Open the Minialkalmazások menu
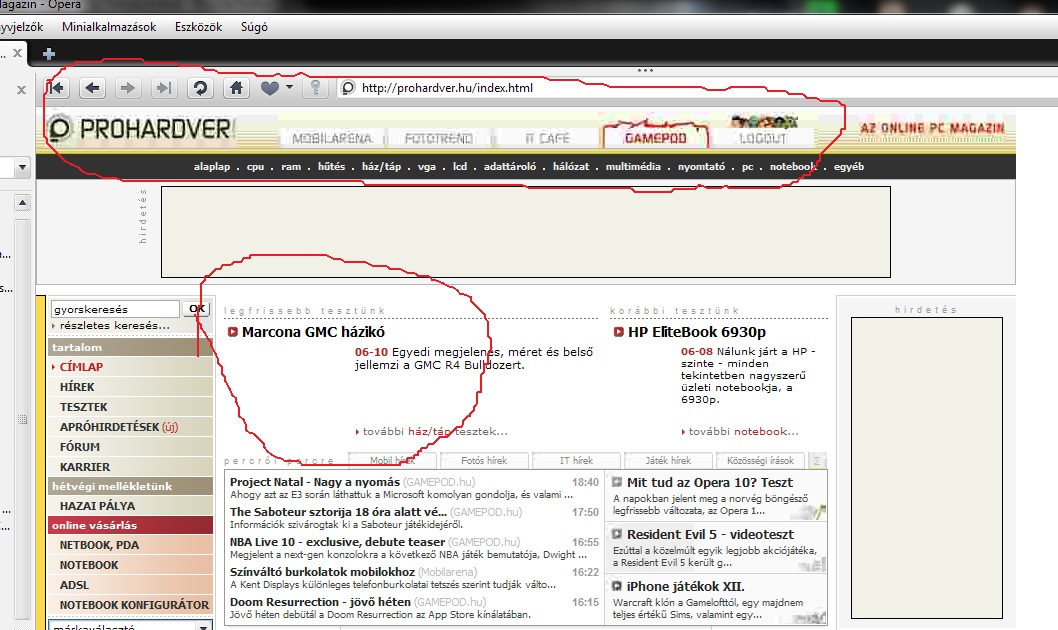Viewport: 1058px width, 630px height. pyautogui.click(x=109, y=27)
